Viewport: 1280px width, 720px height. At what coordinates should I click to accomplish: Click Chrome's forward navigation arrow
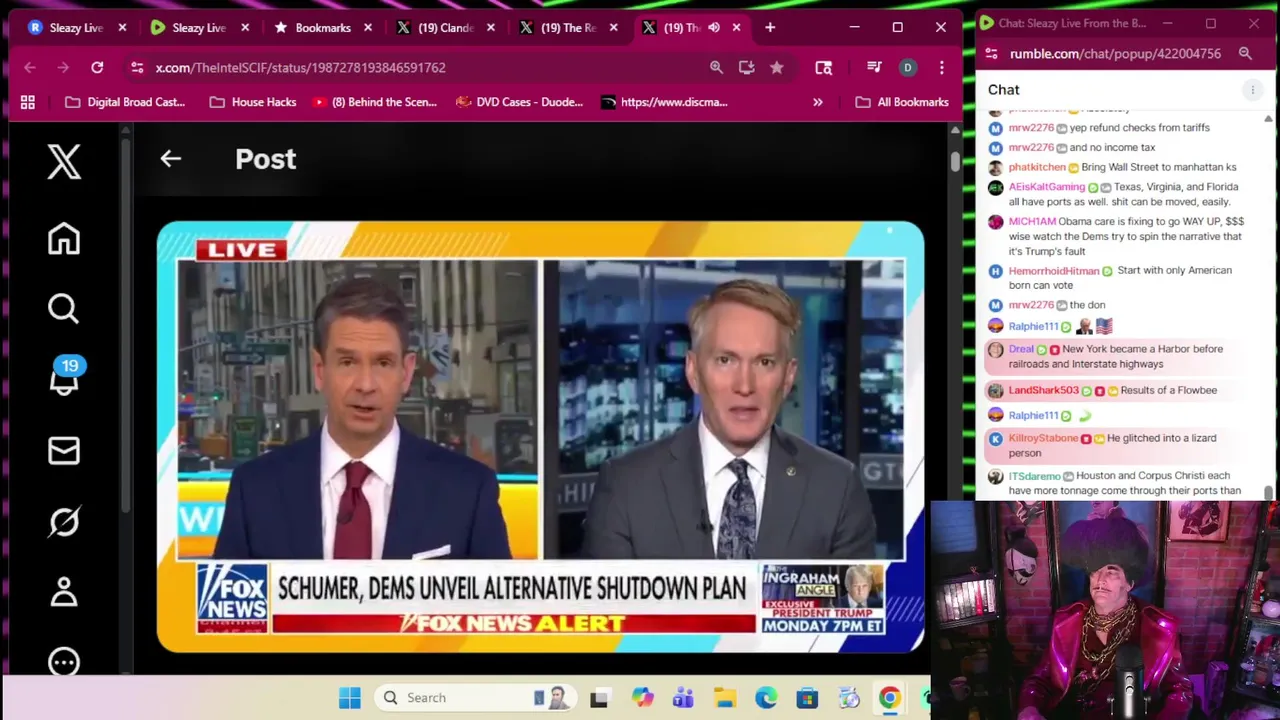[x=63, y=67]
